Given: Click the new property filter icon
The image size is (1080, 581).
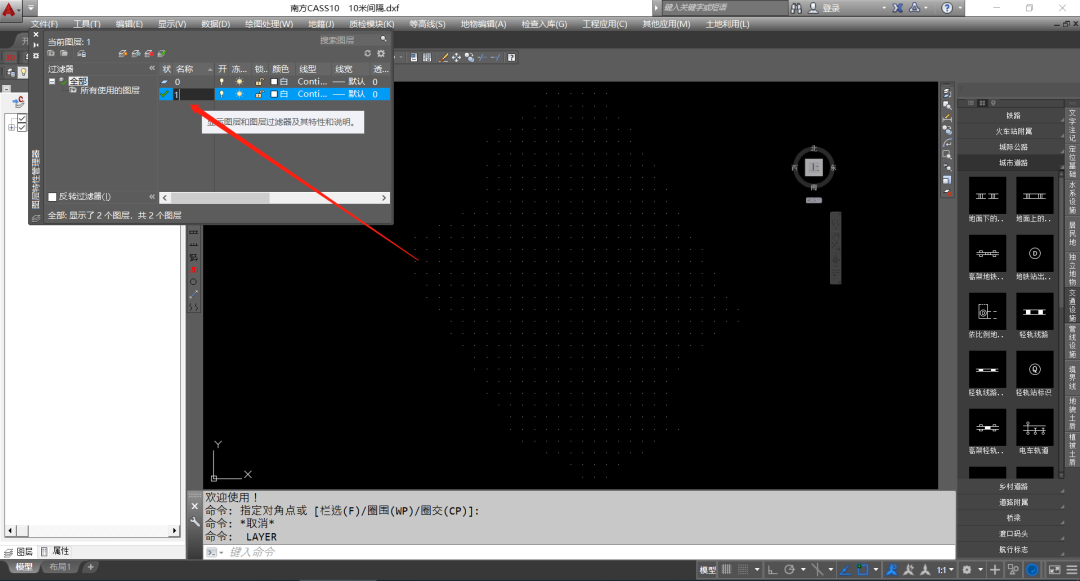Looking at the screenshot, I should pos(52,54).
